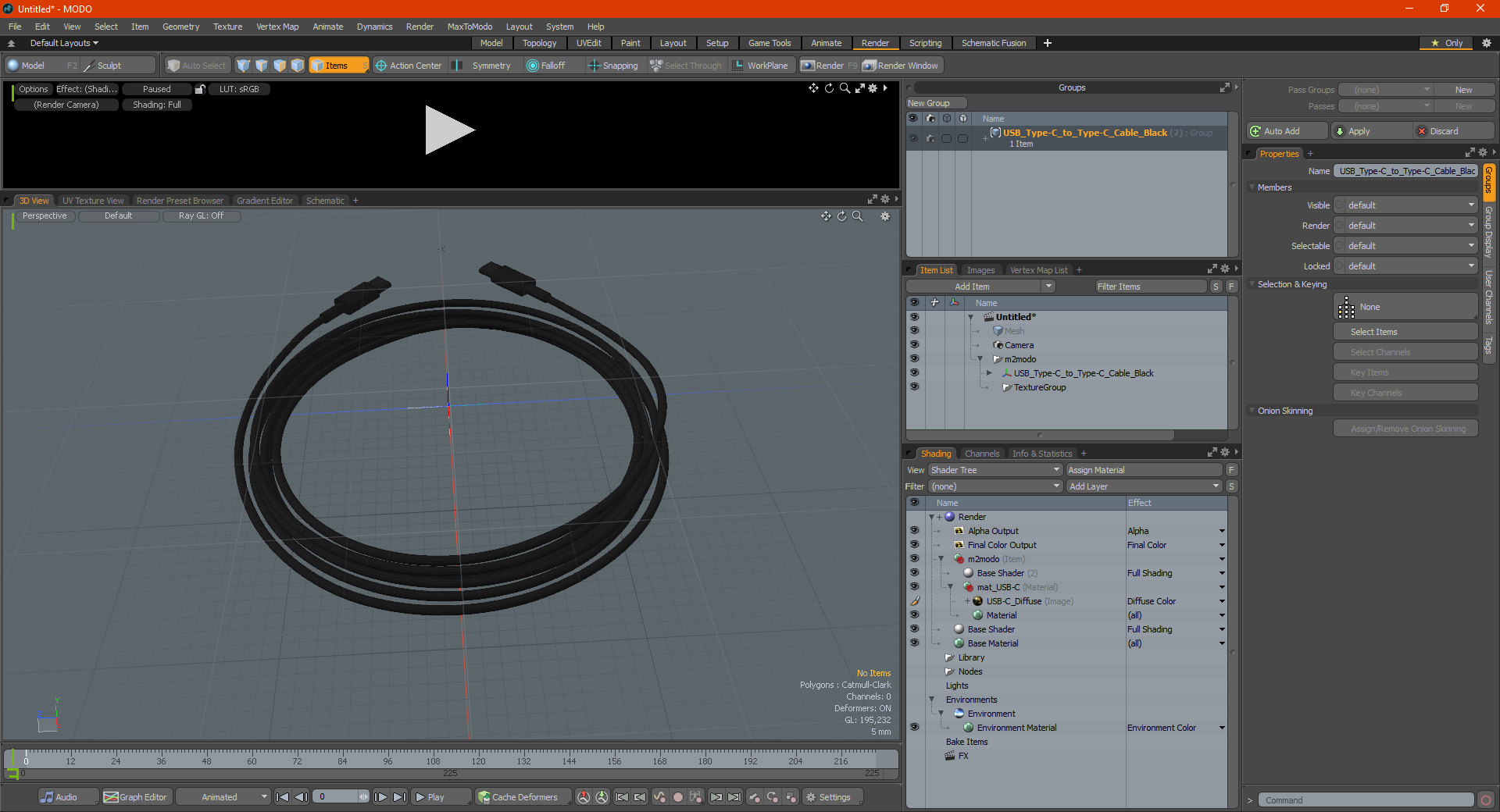1500x812 pixels.
Task: Go to the first frame
Action: click(x=283, y=797)
